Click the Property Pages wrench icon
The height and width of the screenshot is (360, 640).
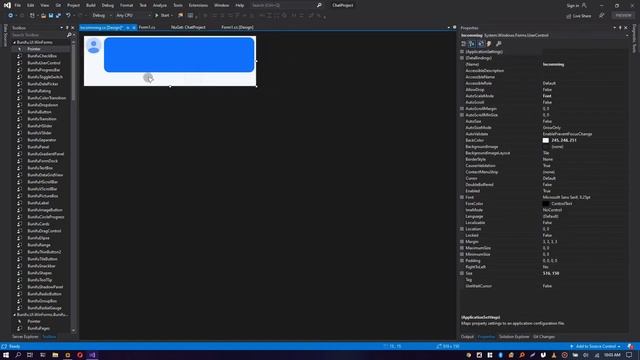[498, 44]
